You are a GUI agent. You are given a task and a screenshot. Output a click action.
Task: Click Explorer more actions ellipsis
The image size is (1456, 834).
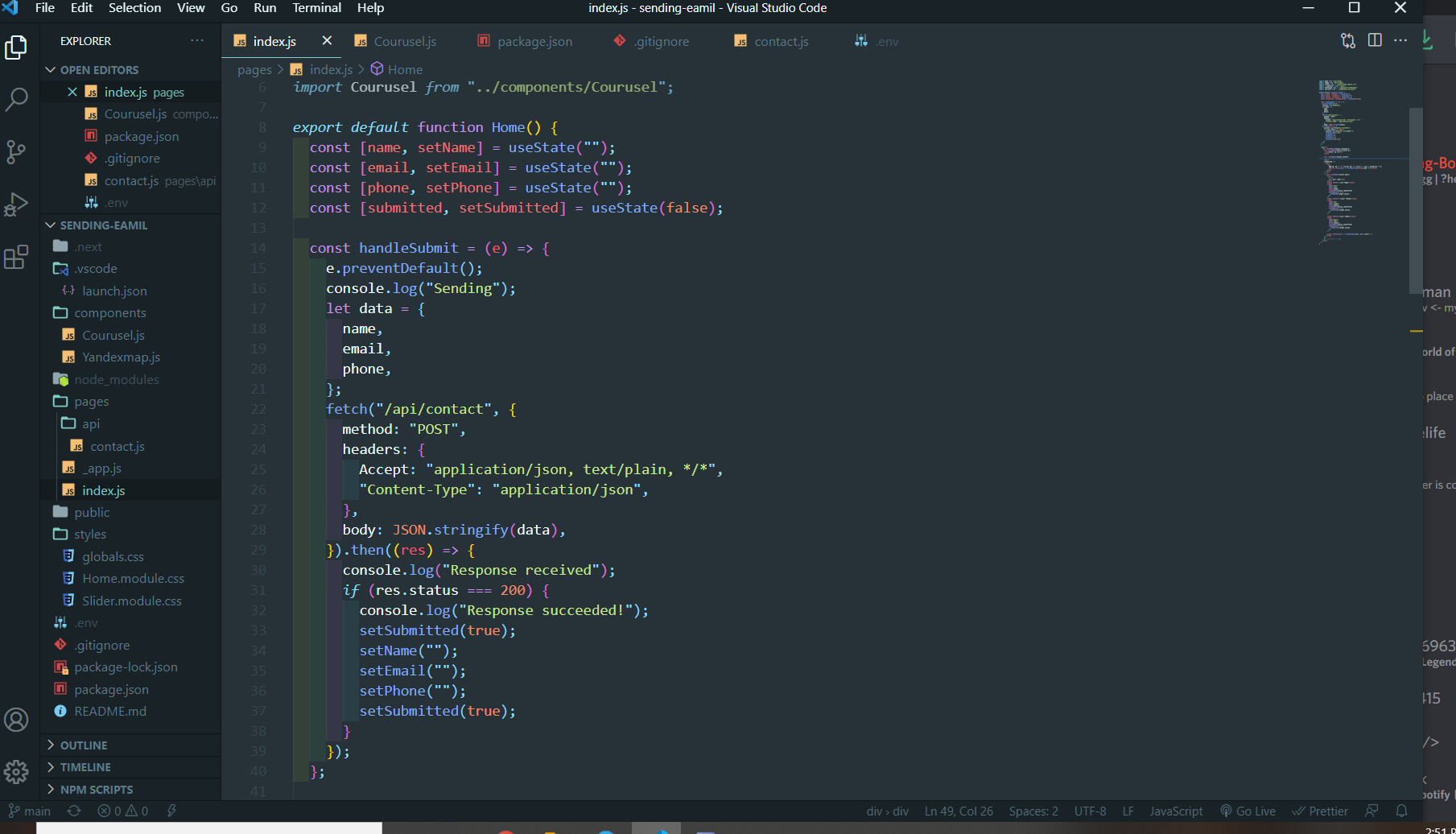click(x=197, y=41)
